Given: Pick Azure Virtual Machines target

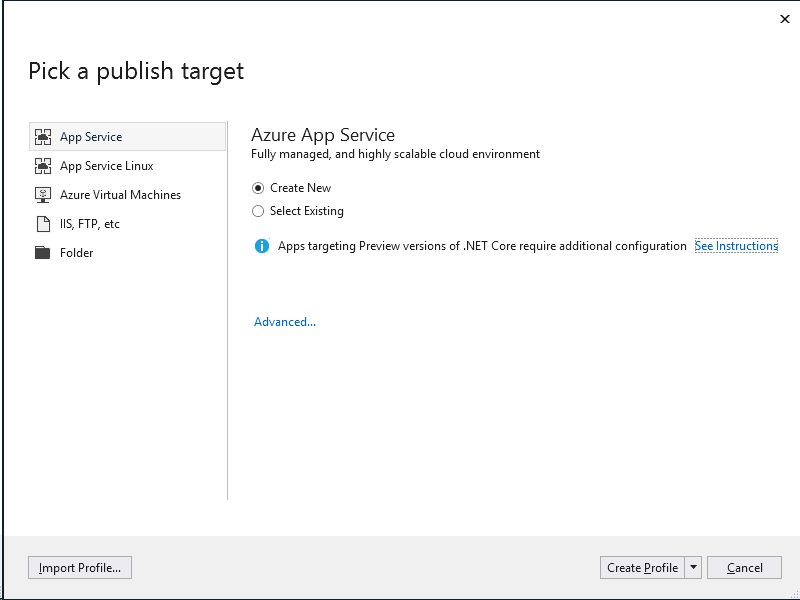Looking at the screenshot, I should coord(128,195).
